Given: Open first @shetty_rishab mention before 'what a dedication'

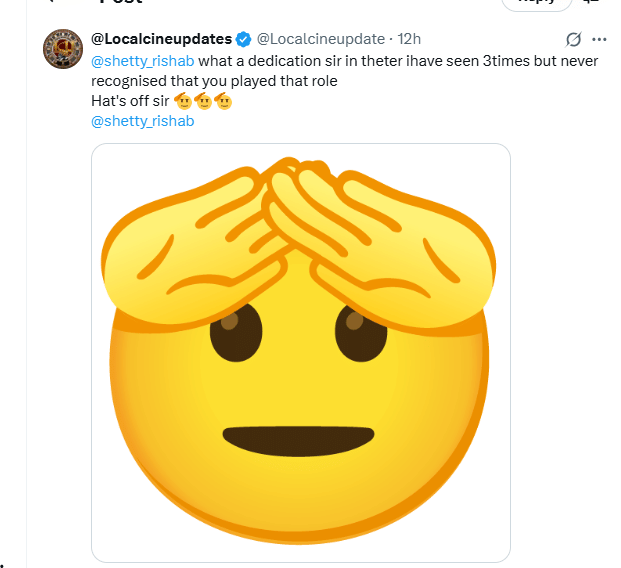Looking at the screenshot, I should pos(143,61).
